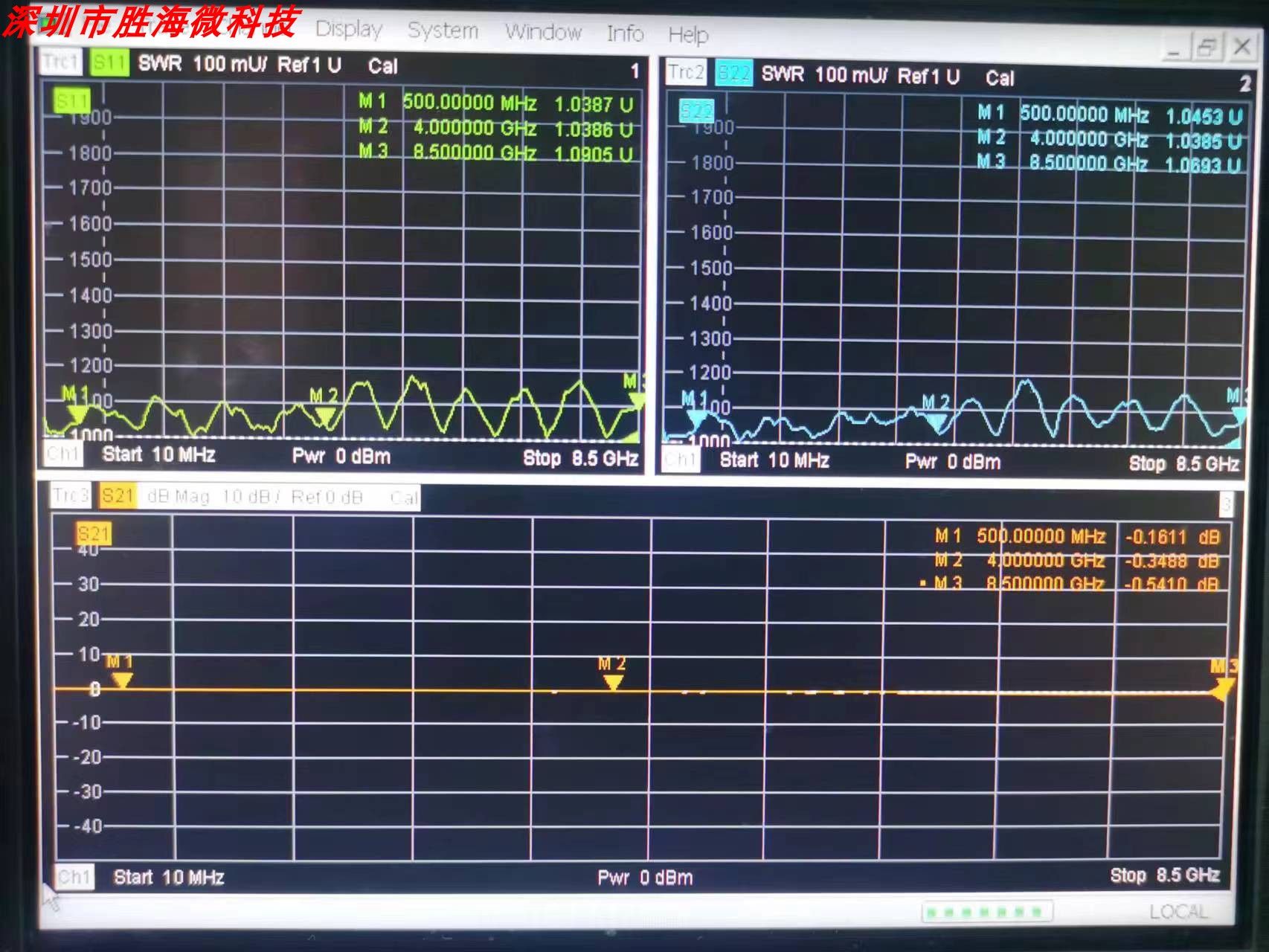Select marker M2 on the S11 trace
Screen dimensions: 1269x952
tap(324, 408)
